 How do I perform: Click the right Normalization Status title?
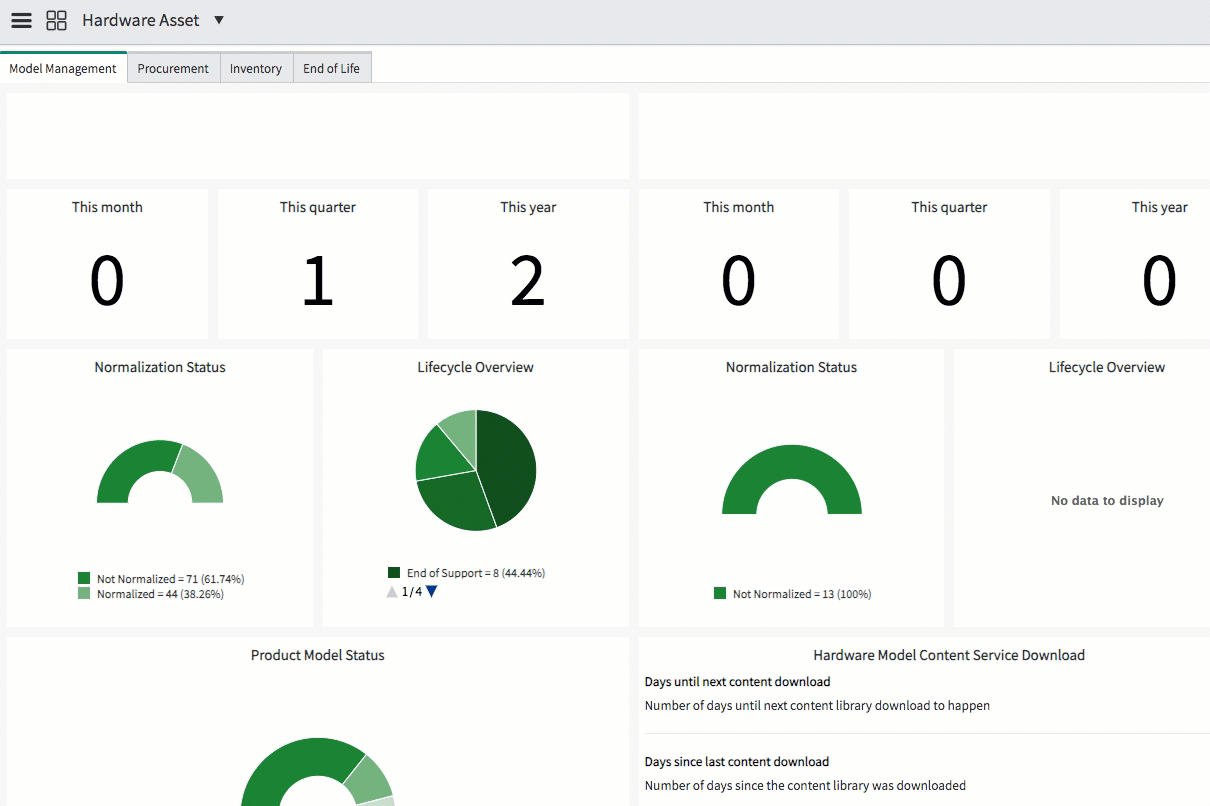tap(792, 367)
